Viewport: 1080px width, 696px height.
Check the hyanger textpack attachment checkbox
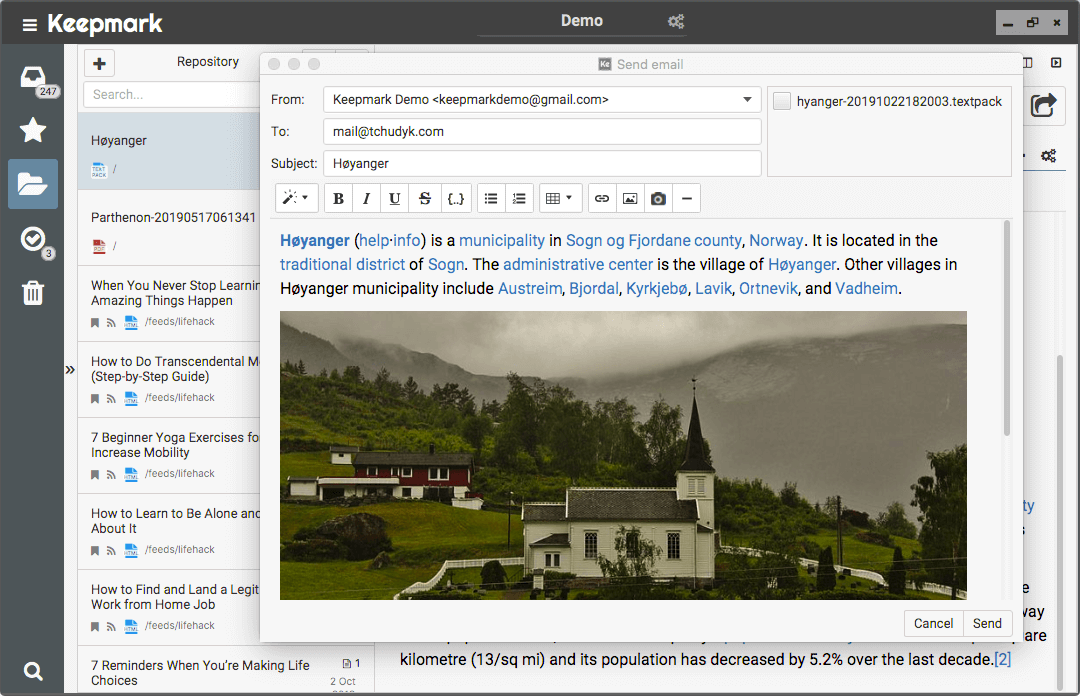[x=782, y=101]
